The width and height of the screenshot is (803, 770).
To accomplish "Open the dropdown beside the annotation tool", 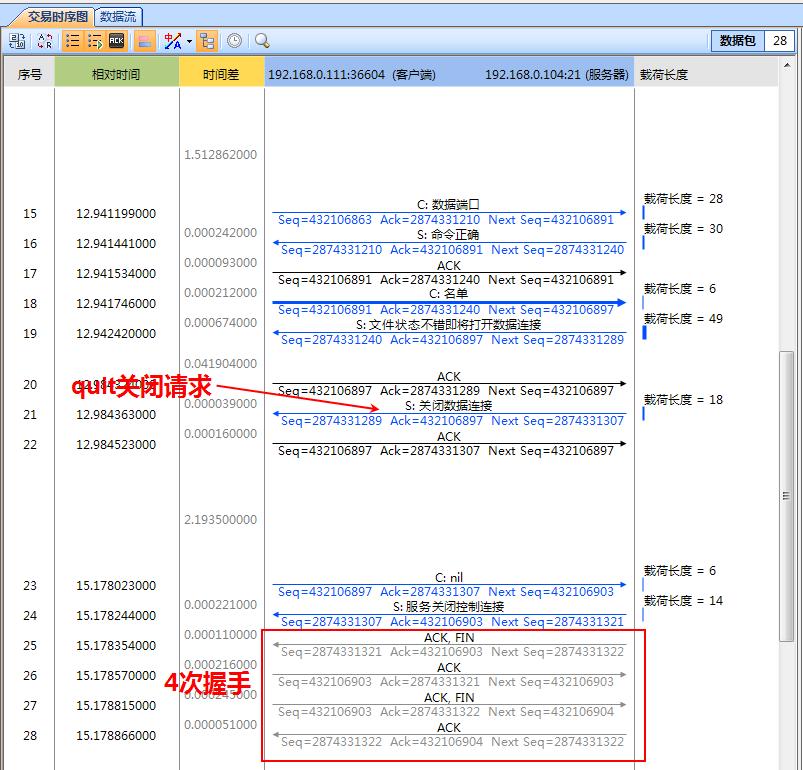I will (188, 41).
